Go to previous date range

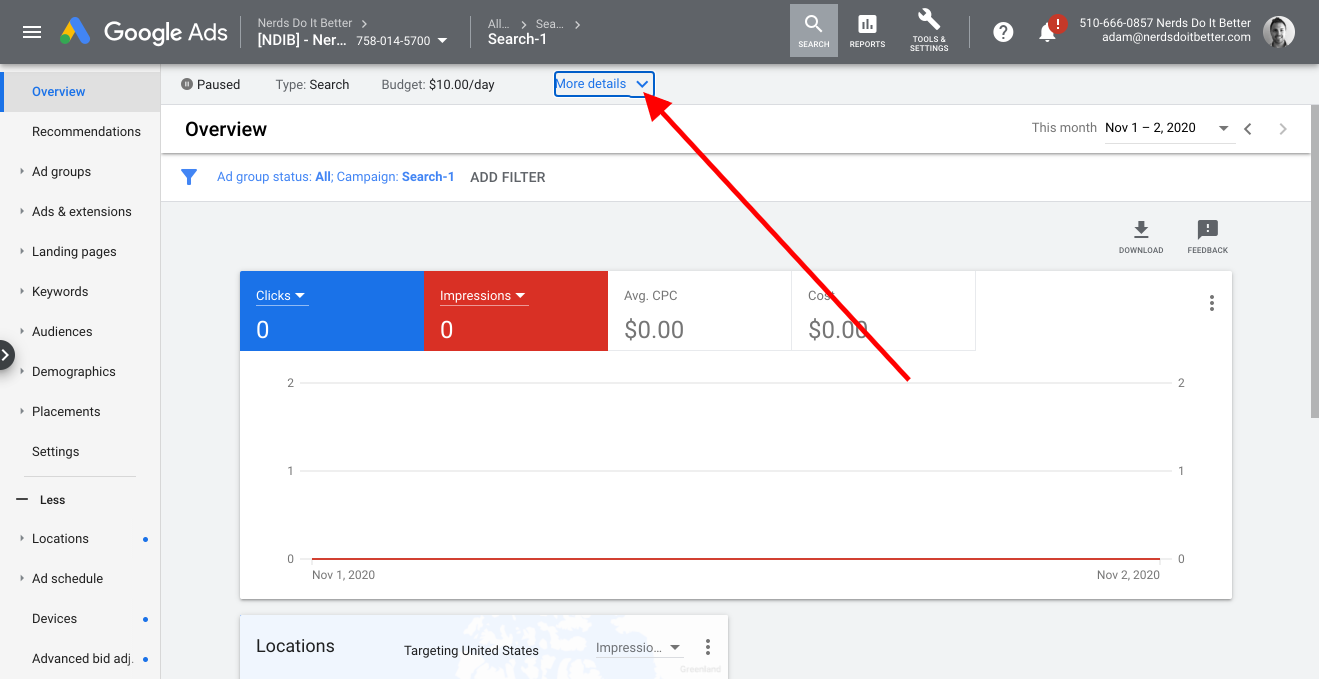pos(1248,128)
